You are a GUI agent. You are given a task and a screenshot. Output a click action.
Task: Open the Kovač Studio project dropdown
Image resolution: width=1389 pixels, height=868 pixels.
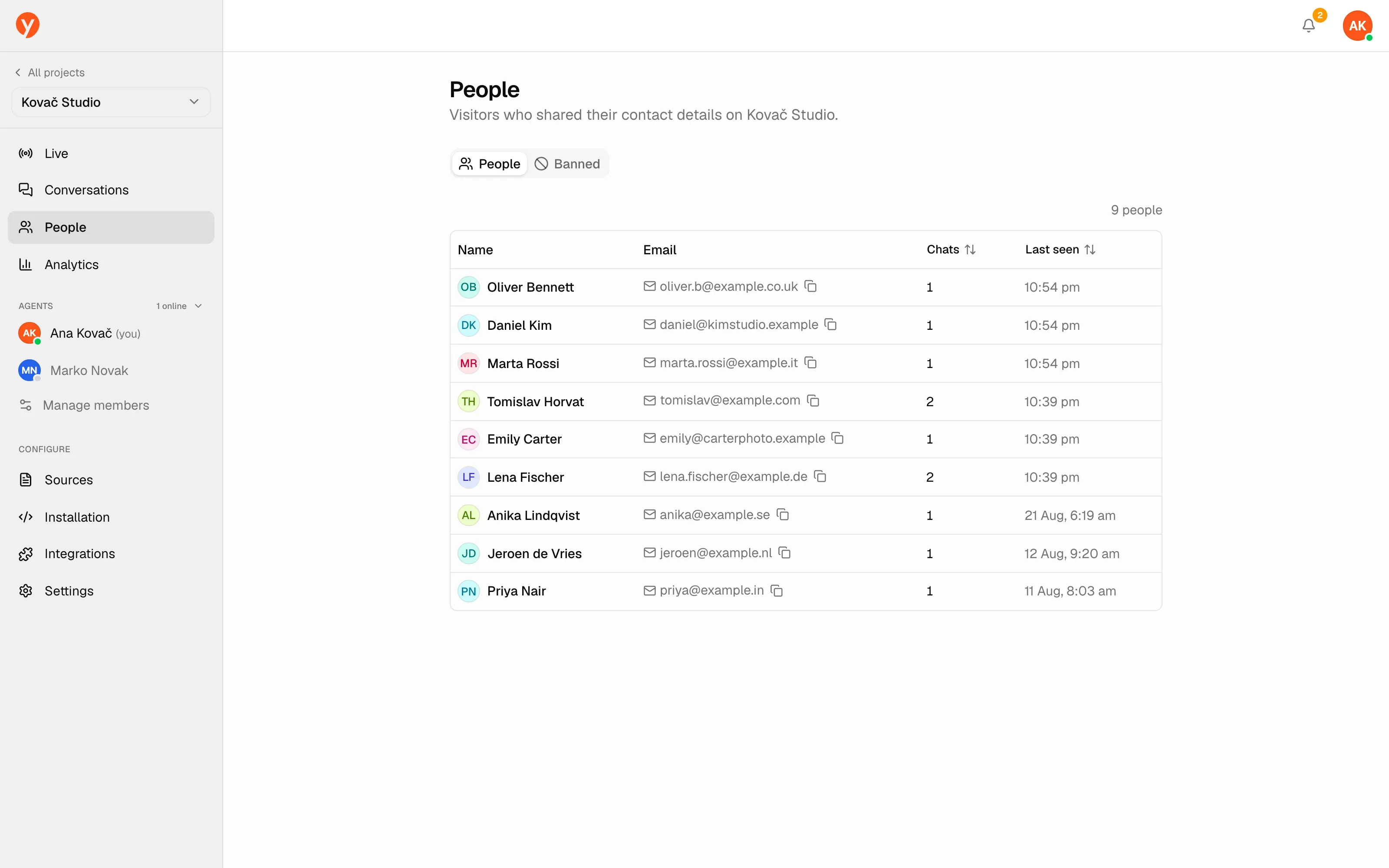pyautogui.click(x=111, y=102)
